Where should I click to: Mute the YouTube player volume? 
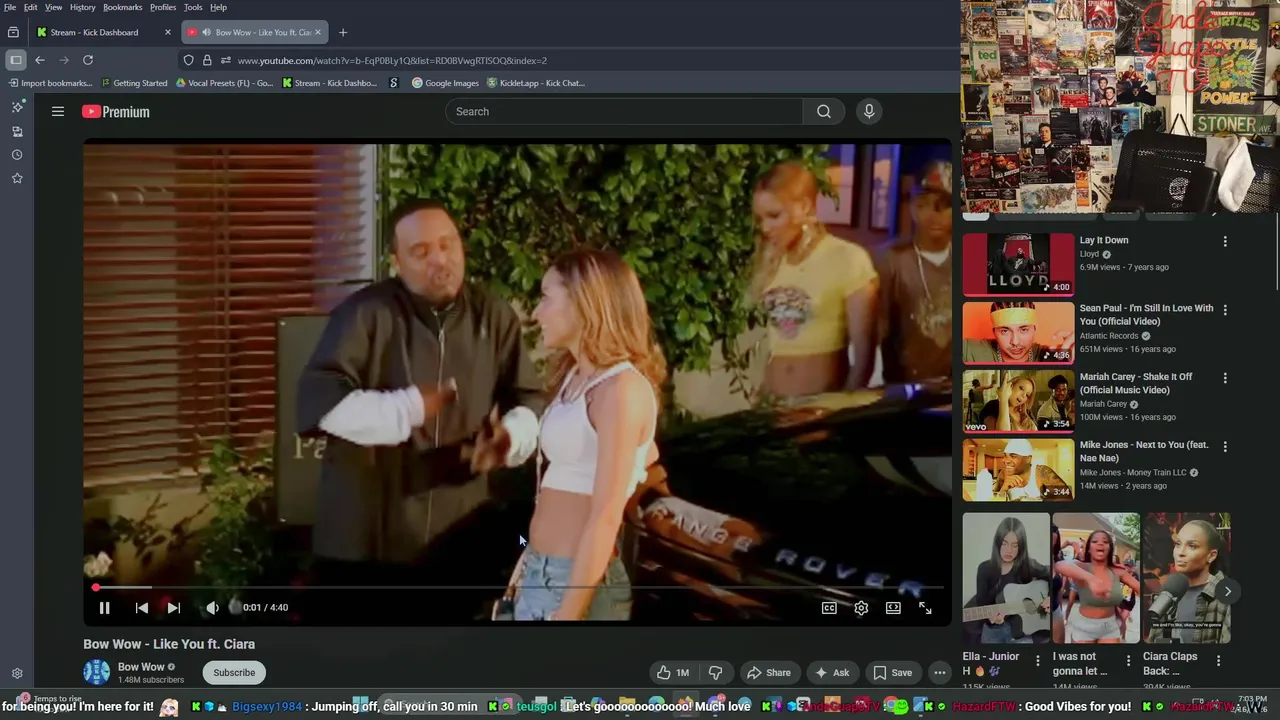point(212,608)
